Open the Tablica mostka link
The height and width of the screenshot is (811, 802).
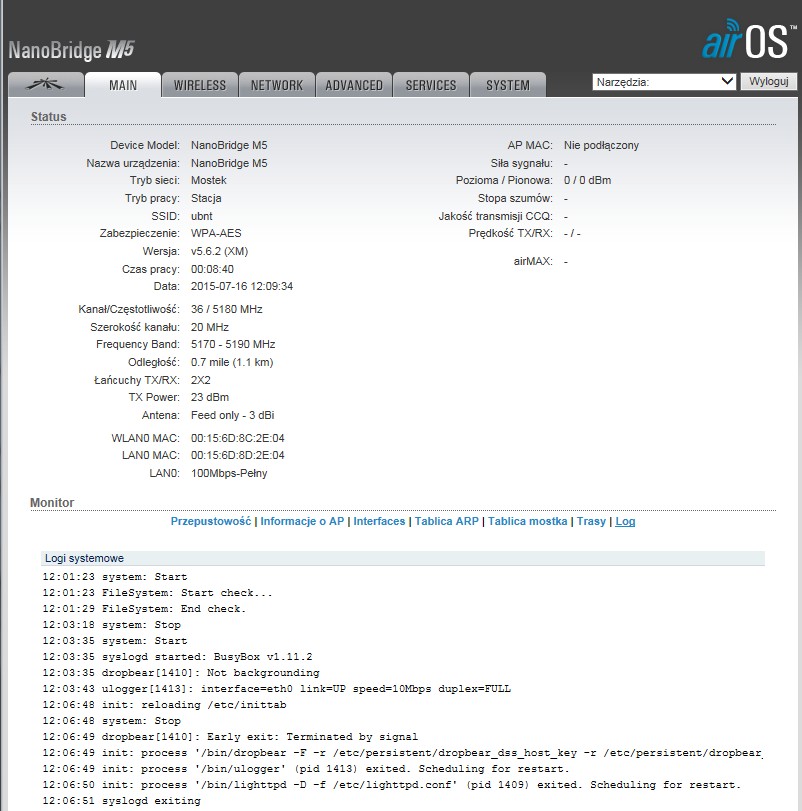527,521
